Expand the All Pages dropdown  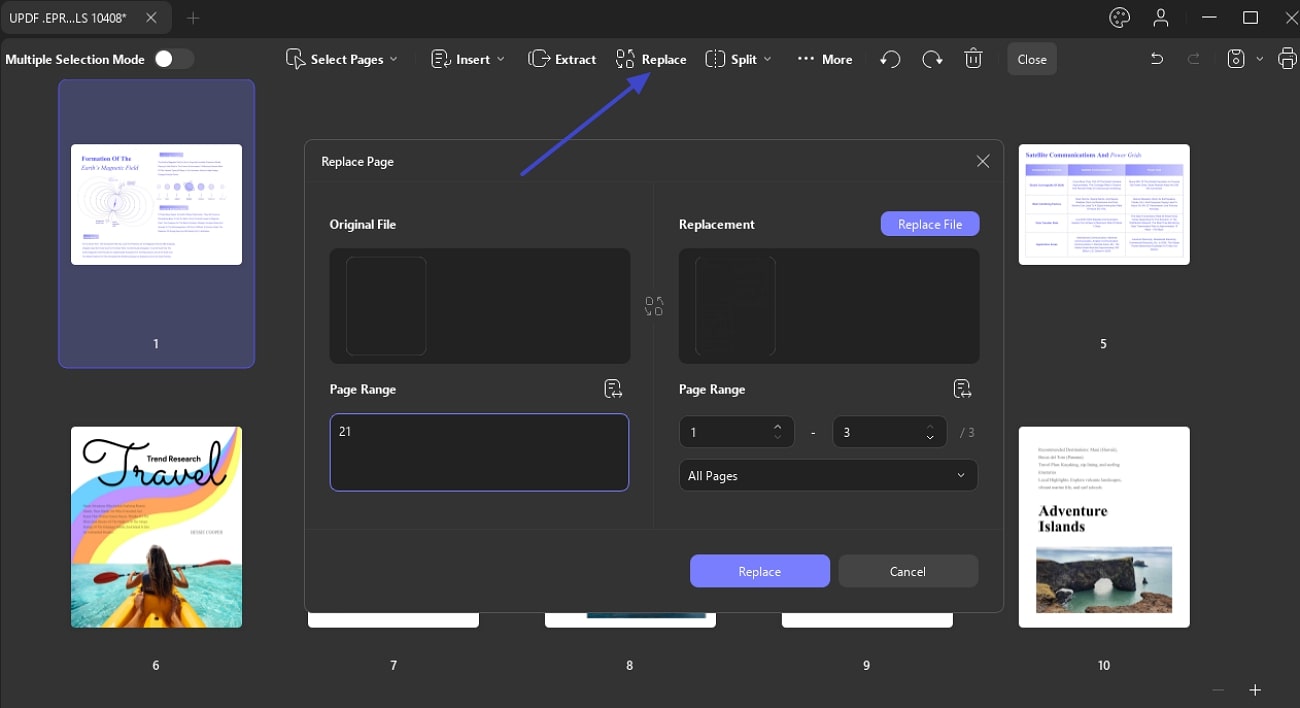[x=828, y=475]
